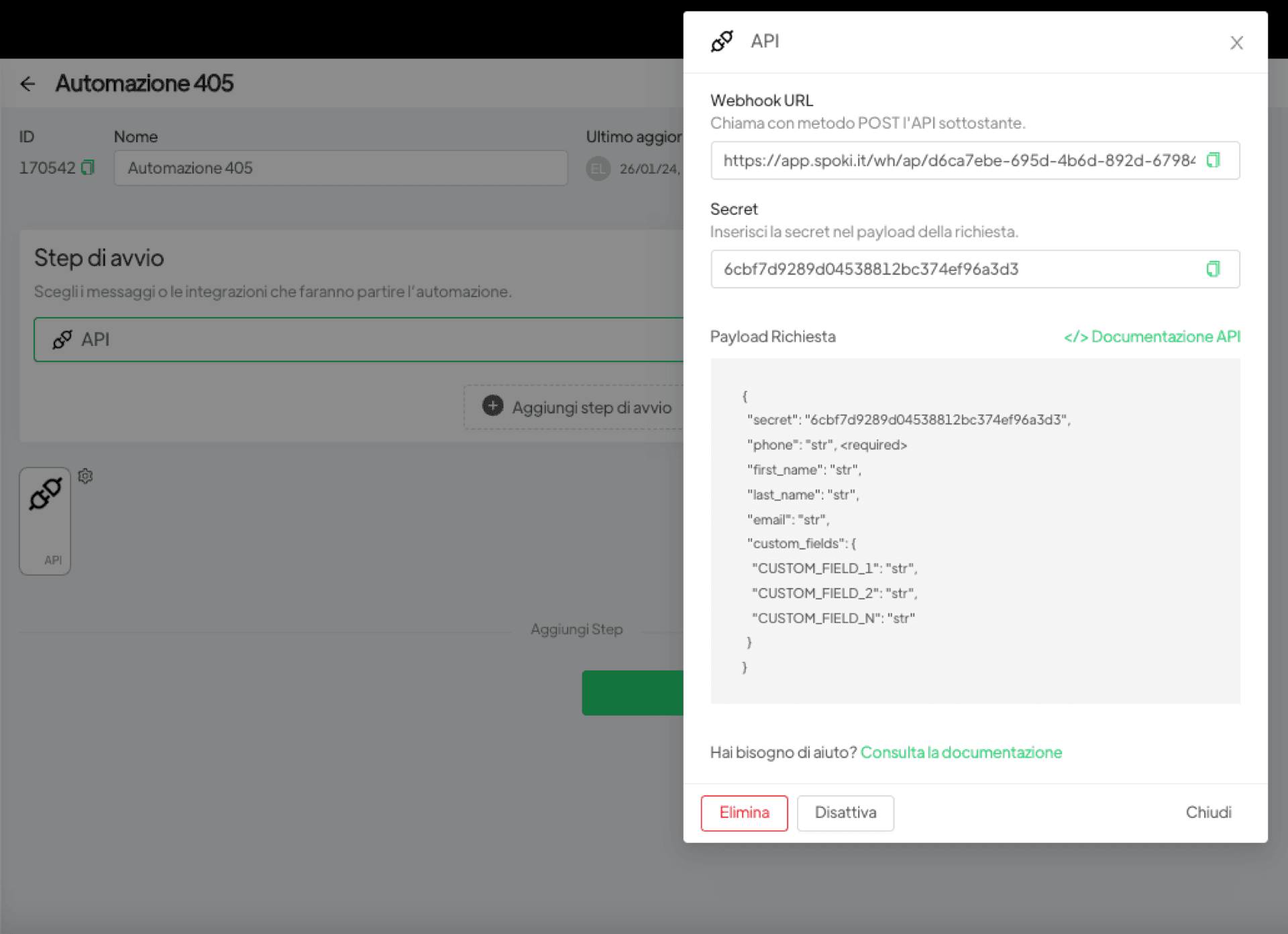Open Documentazione API link
Viewport: 1288px width, 934px height.
[x=1152, y=337]
